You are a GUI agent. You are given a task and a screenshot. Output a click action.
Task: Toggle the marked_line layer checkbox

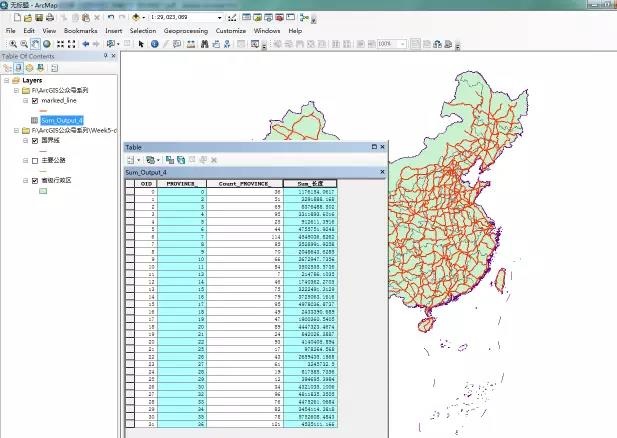click(x=35, y=101)
